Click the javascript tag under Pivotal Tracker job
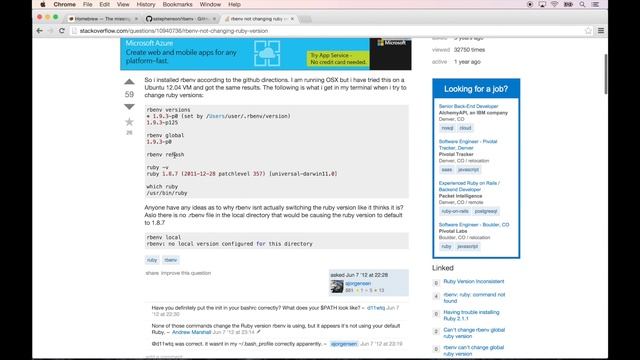The height and width of the screenshot is (360, 640). tap(468, 170)
